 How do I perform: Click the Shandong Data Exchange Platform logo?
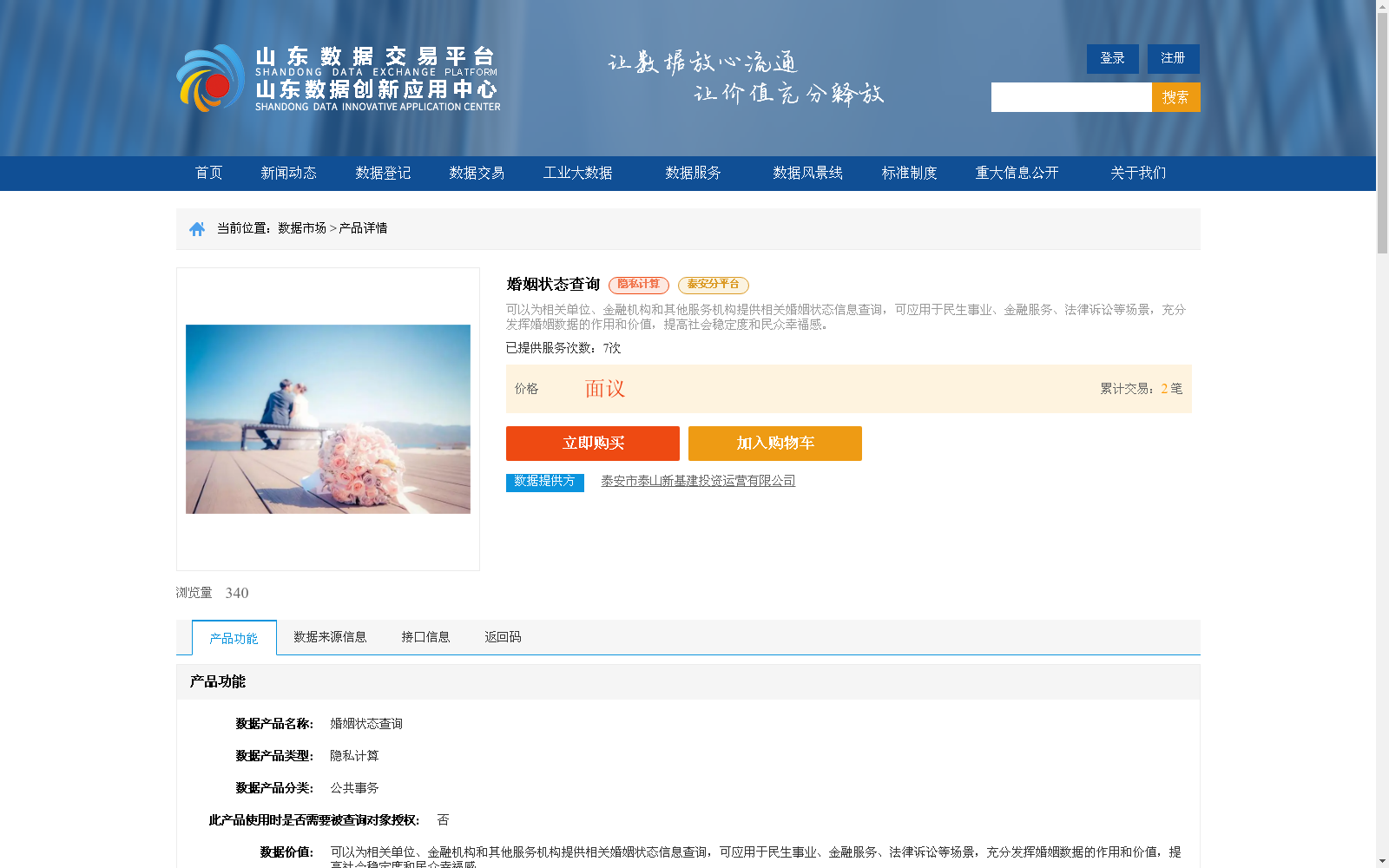click(x=339, y=78)
